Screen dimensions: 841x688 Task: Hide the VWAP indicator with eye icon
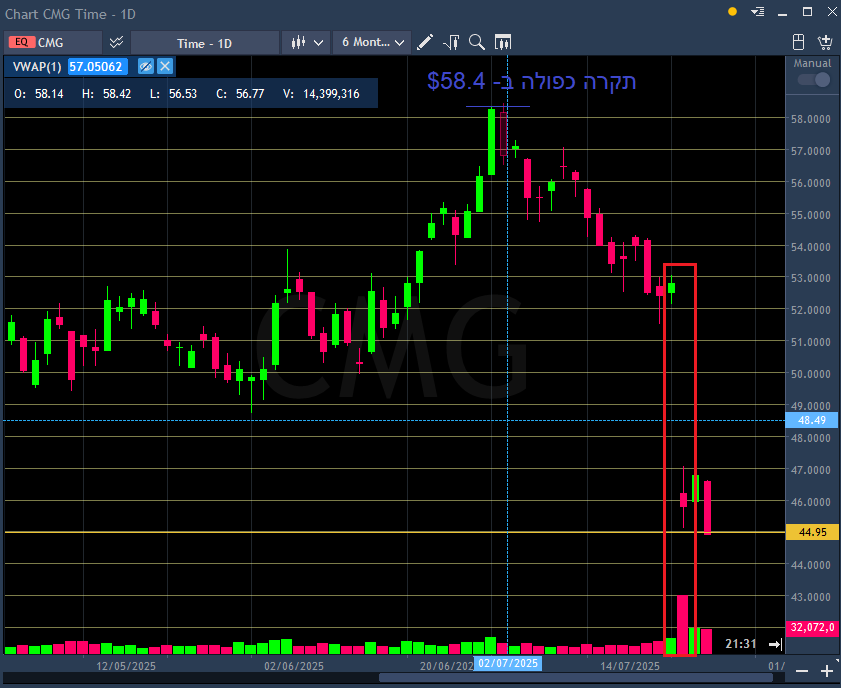click(x=145, y=66)
